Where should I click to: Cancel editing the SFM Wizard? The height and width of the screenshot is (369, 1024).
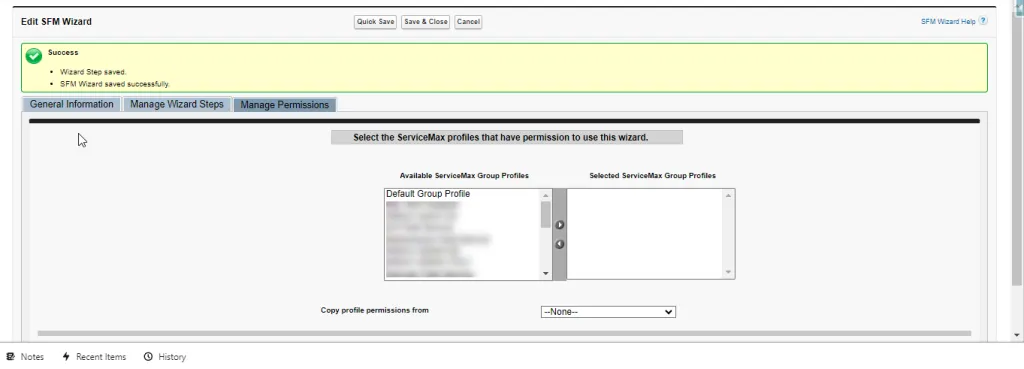[x=468, y=22]
